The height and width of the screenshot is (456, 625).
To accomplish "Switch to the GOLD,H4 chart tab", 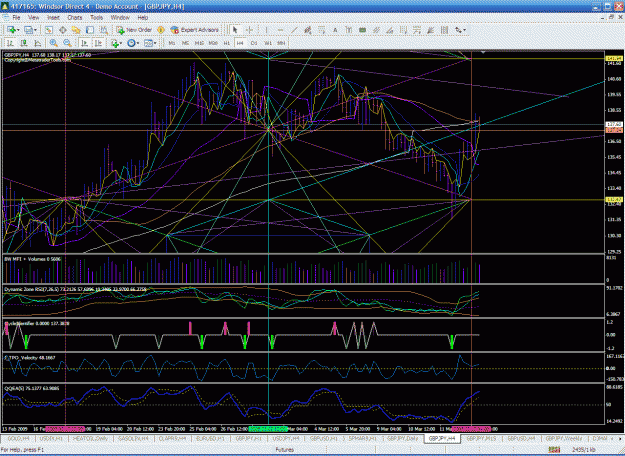I will pyautogui.click(x=18, y=438).
